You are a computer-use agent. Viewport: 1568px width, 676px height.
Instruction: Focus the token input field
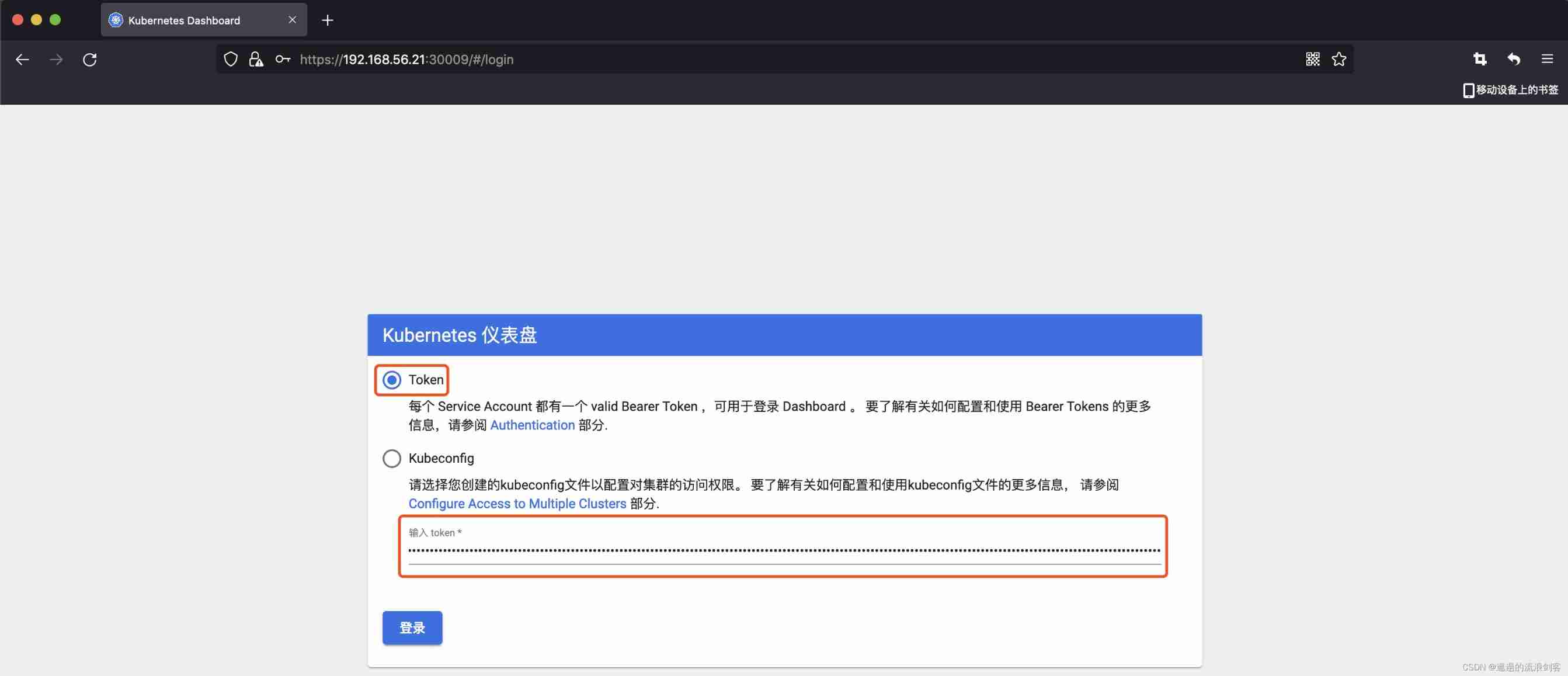pyautogui.click(x=784, y=550)
